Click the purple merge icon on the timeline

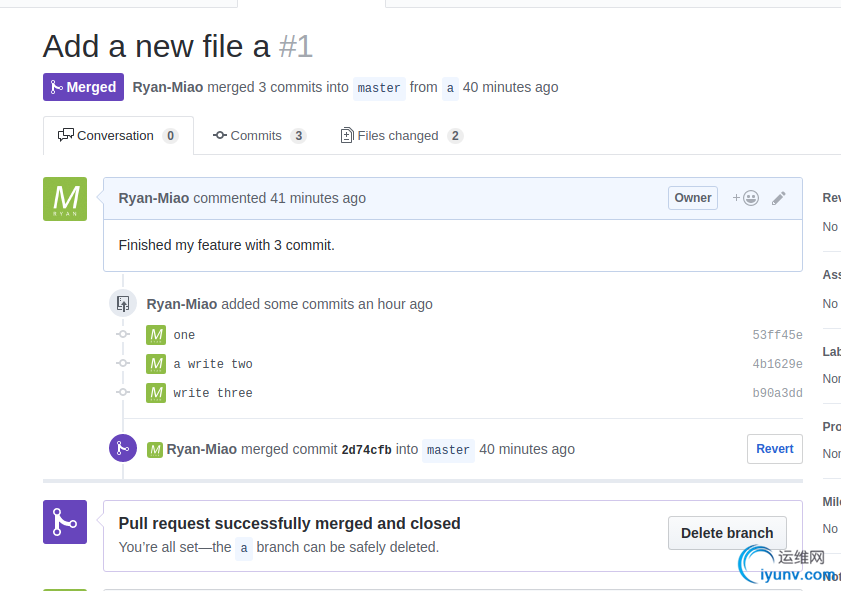[123, 448]
